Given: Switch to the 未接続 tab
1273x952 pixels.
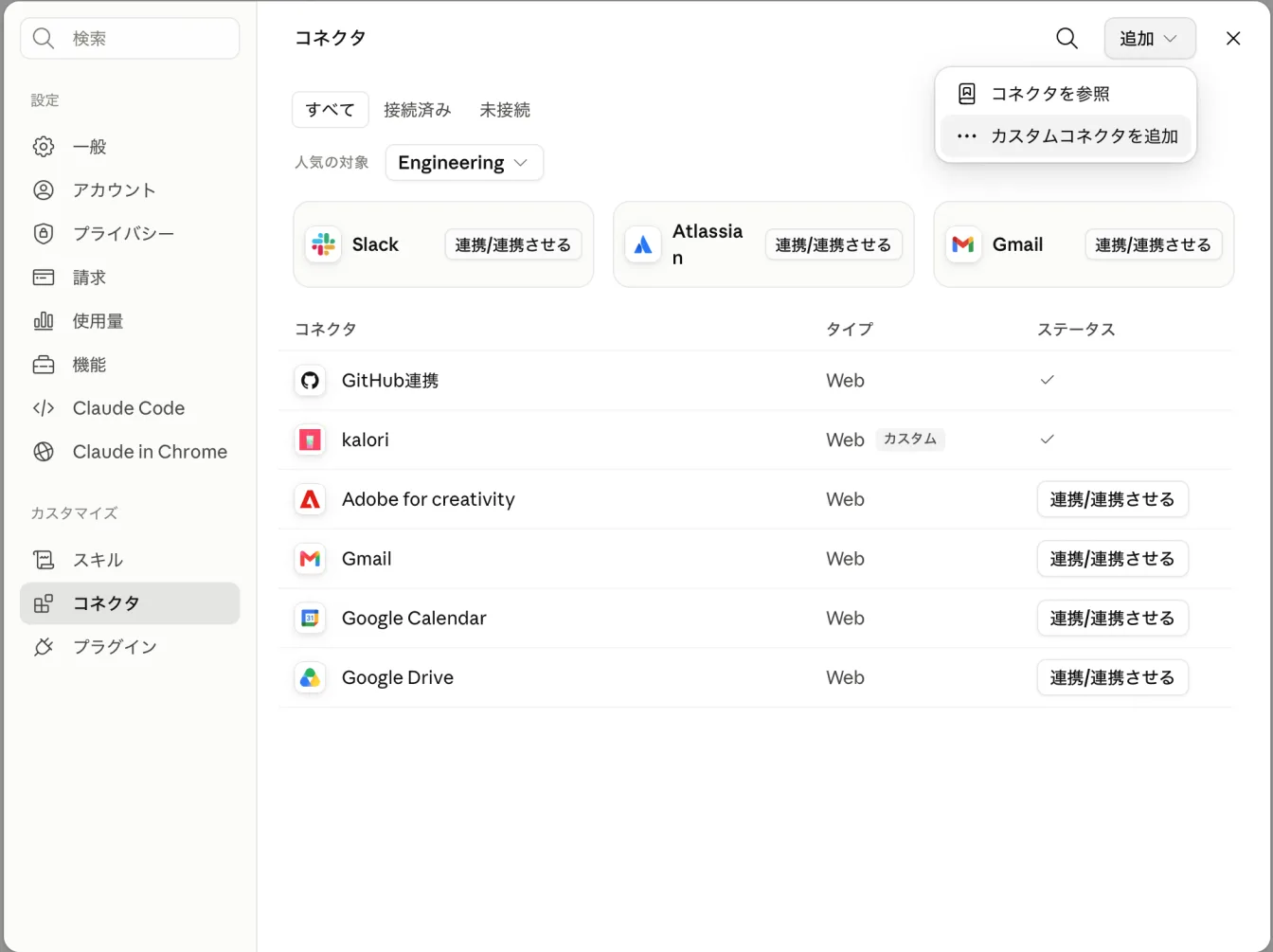Looking at the screenshot, I should pos(505,110).
